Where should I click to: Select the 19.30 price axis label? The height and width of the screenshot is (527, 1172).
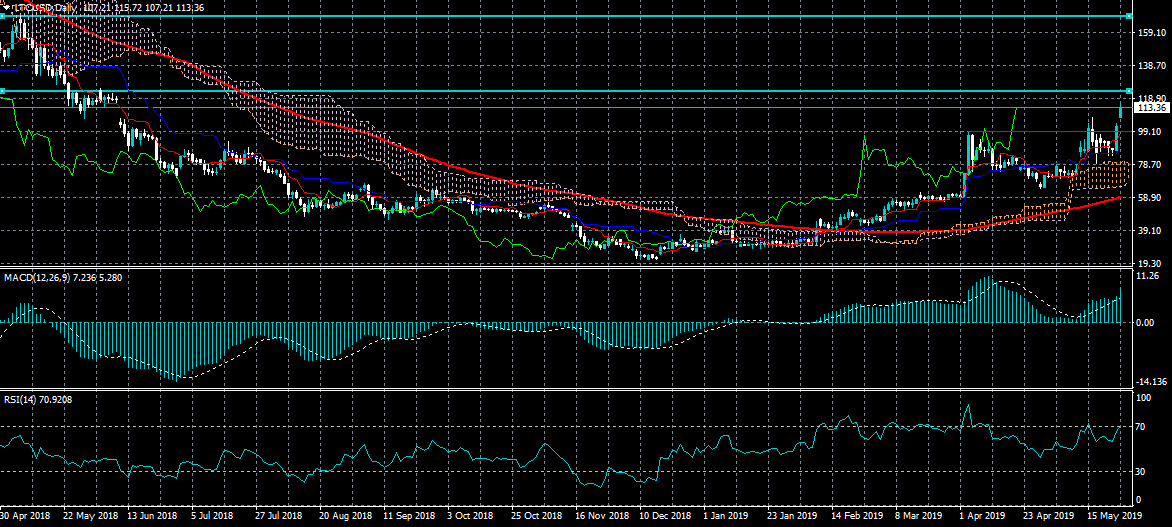pos(1150,263)
